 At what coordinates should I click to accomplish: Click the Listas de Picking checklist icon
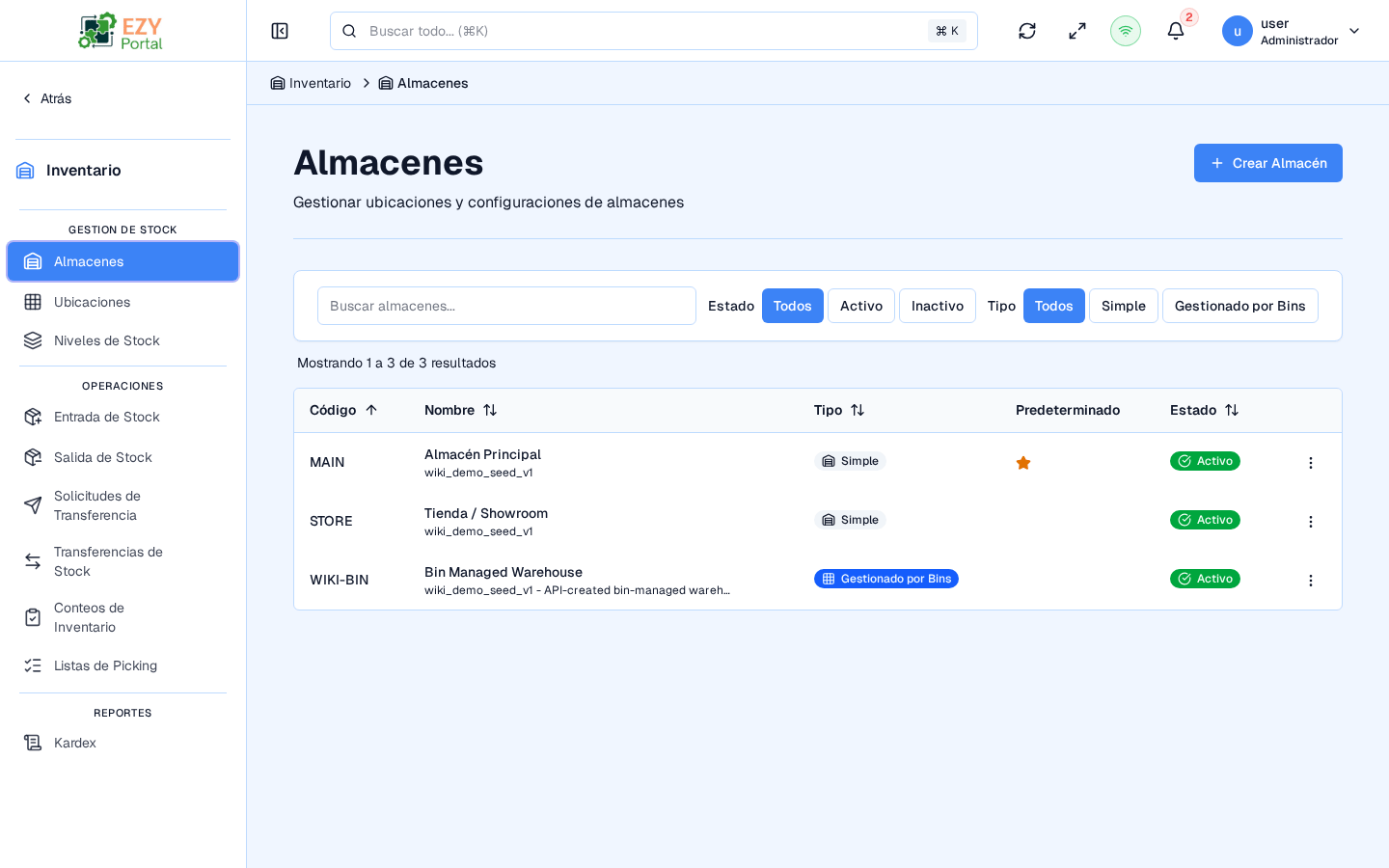coord(33,665)
